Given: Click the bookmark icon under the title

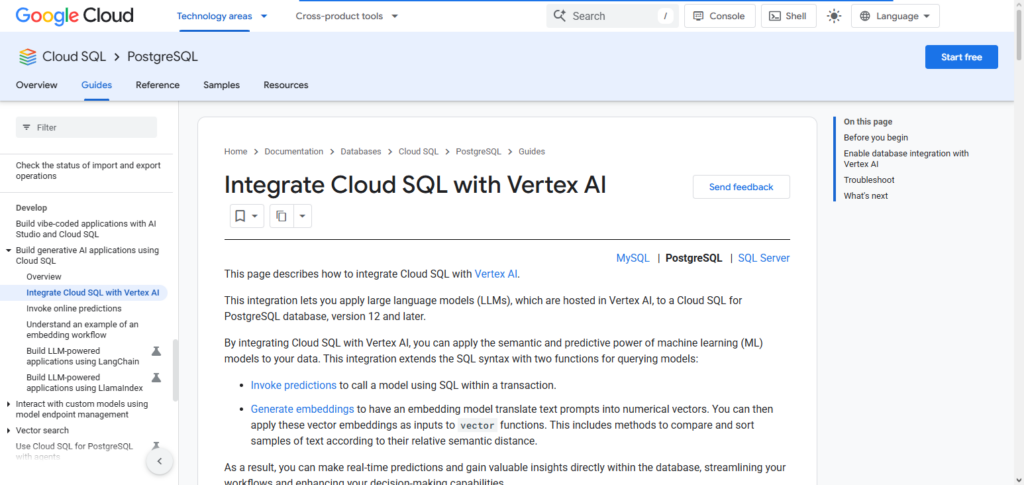Looking at the screenshot, I should coord(240,216).
